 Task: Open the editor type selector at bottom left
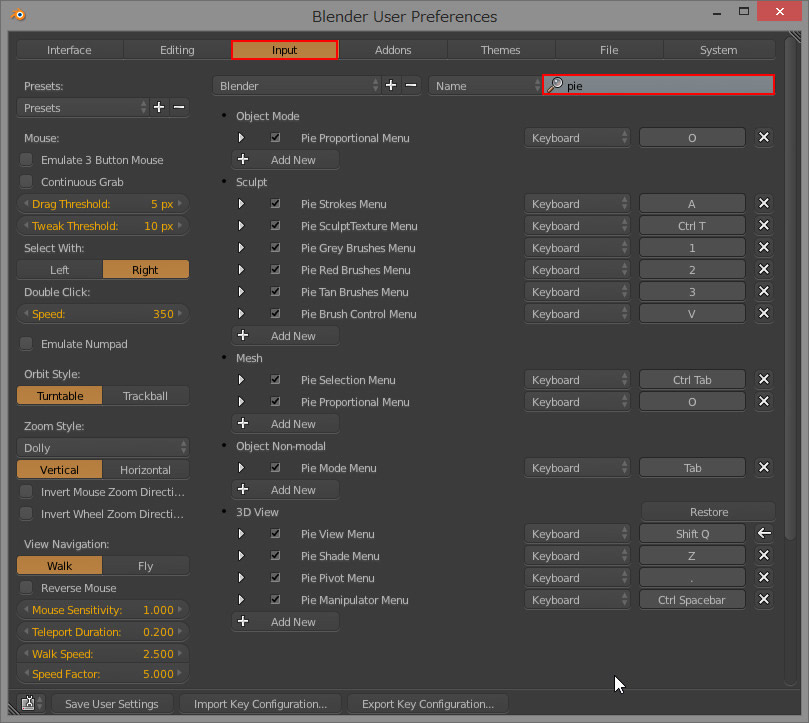pos(31,703)
